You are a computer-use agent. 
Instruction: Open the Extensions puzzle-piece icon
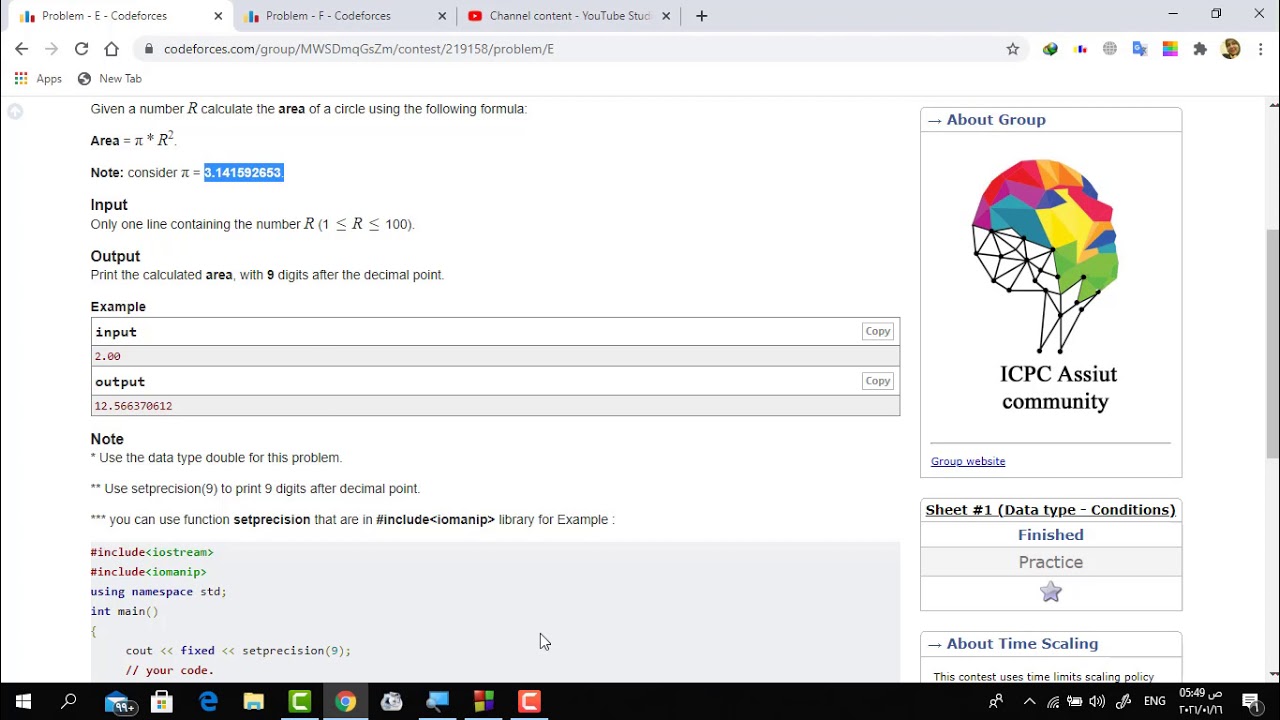click(1200, 49)
